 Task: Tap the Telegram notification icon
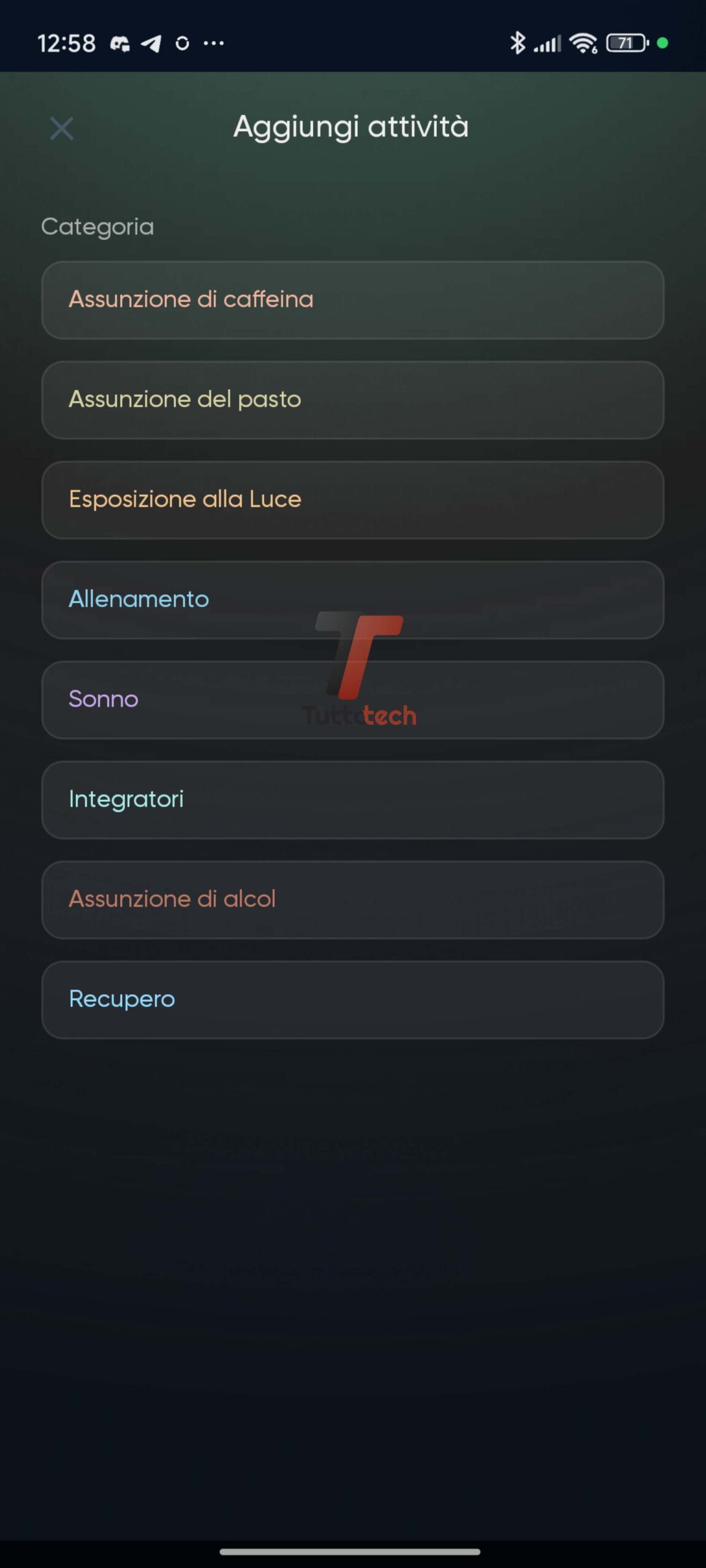151,43
